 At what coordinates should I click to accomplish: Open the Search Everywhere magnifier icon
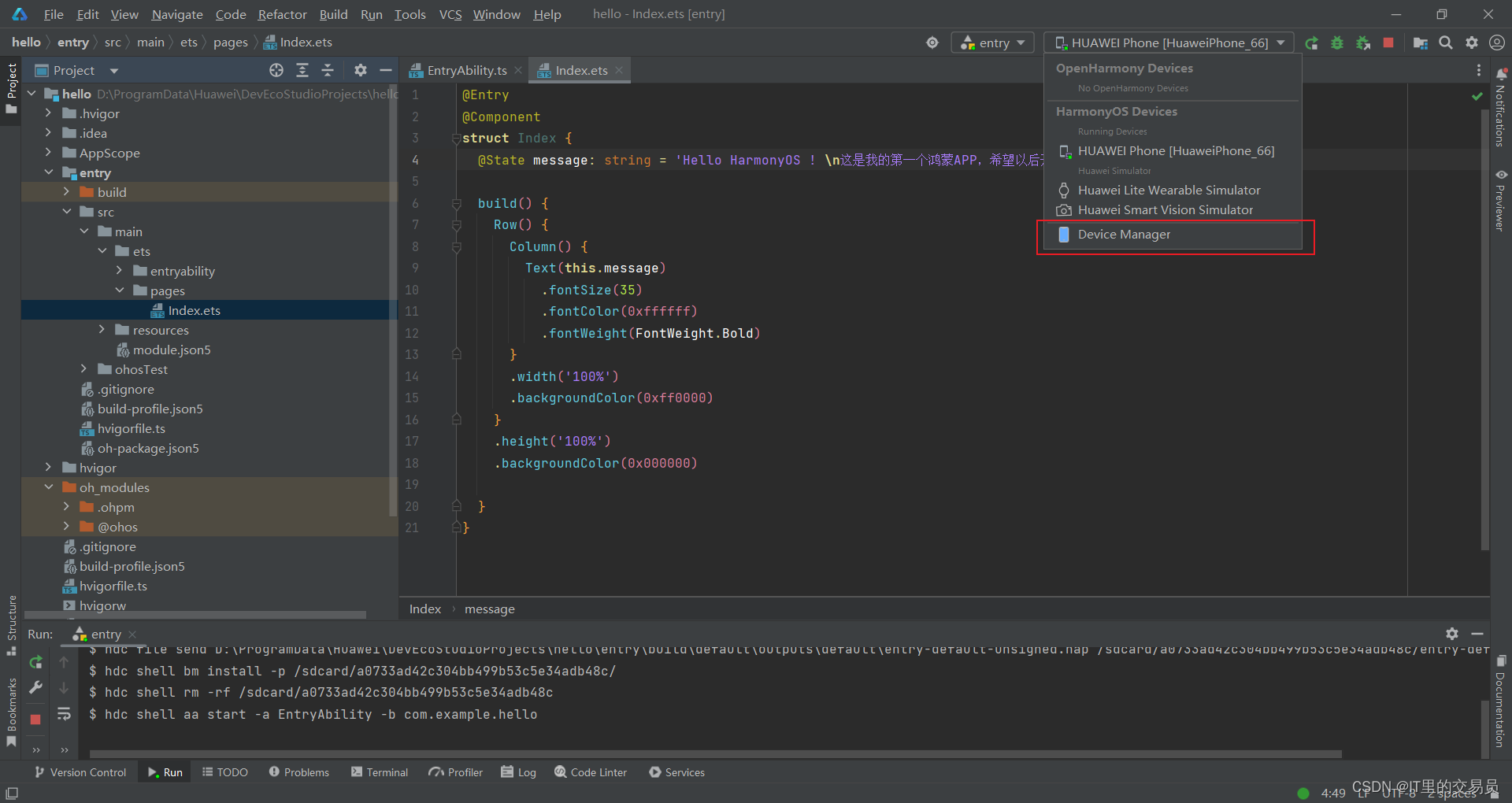[x=1446, y=43]
